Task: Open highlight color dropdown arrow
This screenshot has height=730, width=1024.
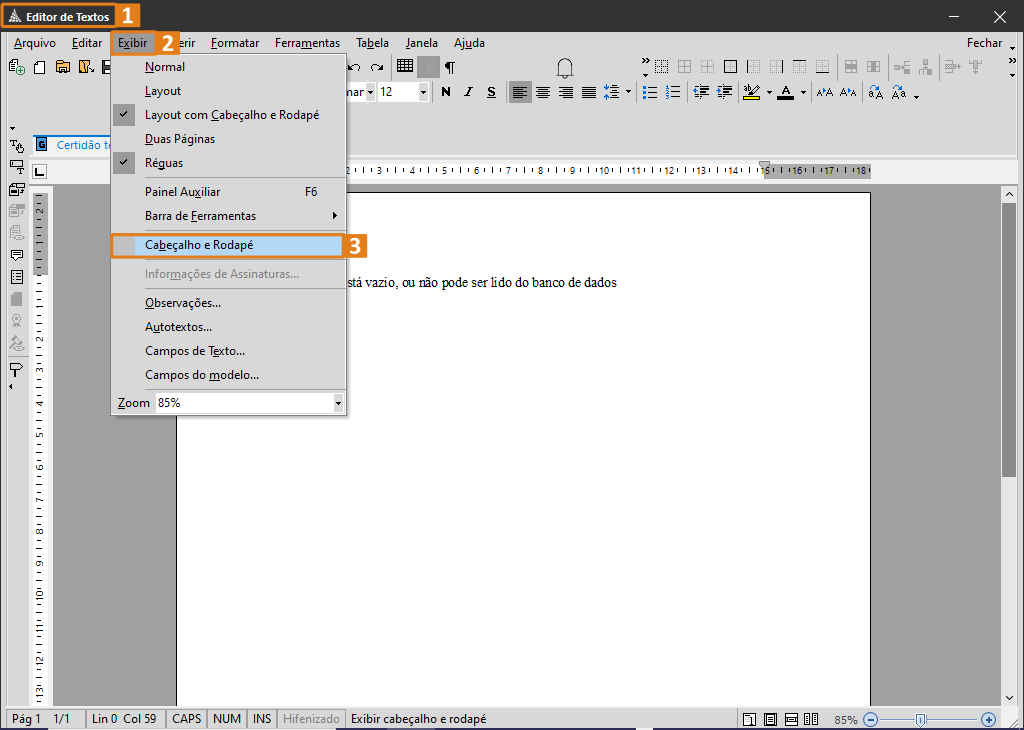Action: pyautogui.click(x=769, y=92)
